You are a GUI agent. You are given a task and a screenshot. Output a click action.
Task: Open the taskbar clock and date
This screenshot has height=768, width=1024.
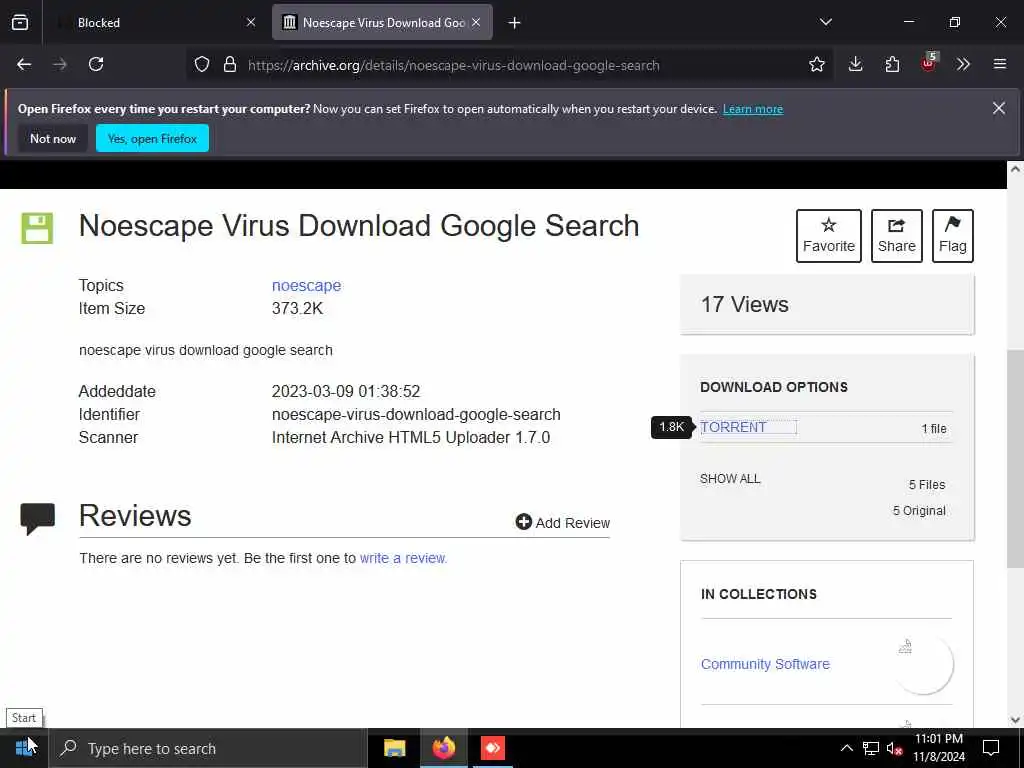coord(938,748)
